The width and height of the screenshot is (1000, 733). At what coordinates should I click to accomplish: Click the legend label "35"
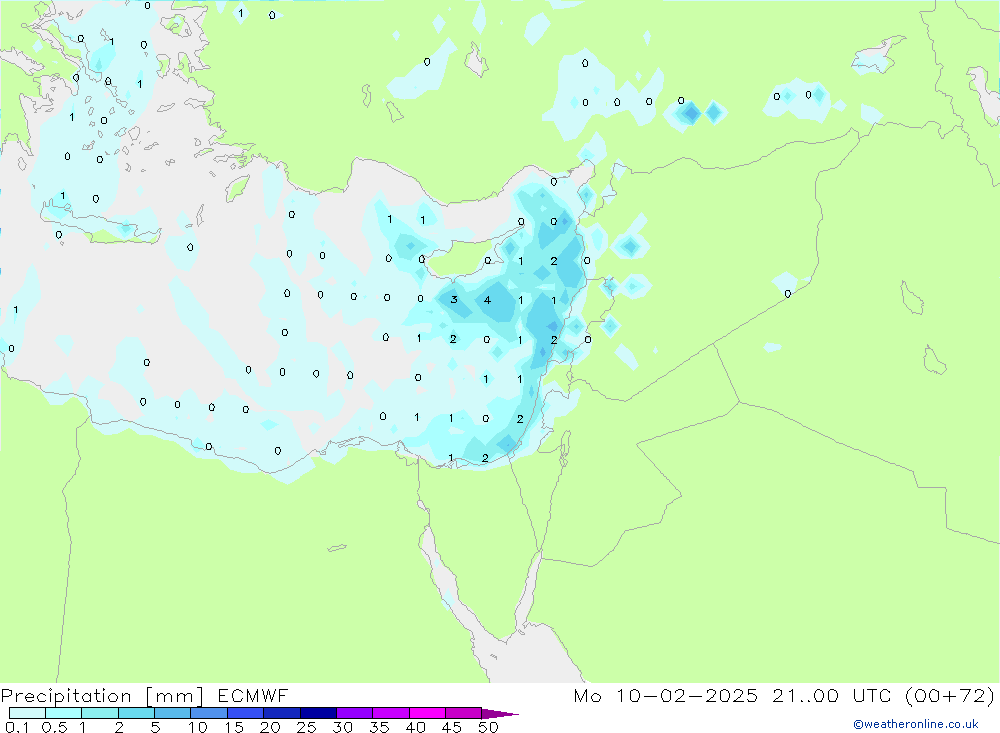click(379, 727)
